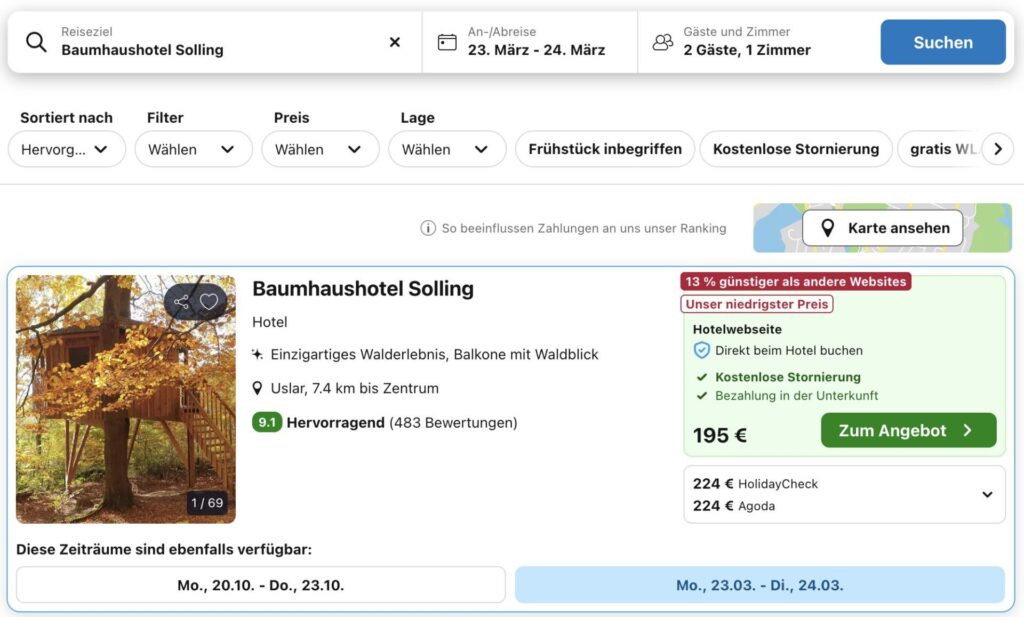Screen dimensions: 1024x617
Task: Share the Baumhaushotel Solling listing
Action: point(181,301)
